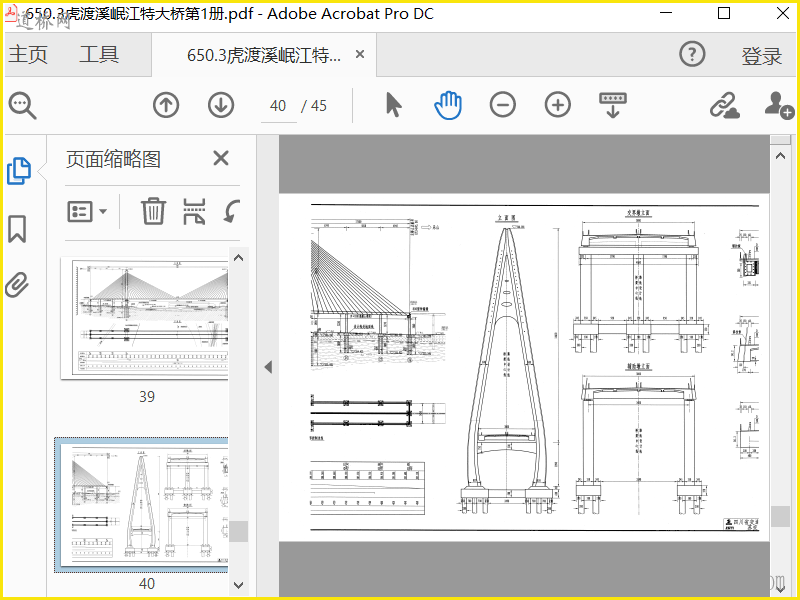Delete selected page with trash icon

153,211
